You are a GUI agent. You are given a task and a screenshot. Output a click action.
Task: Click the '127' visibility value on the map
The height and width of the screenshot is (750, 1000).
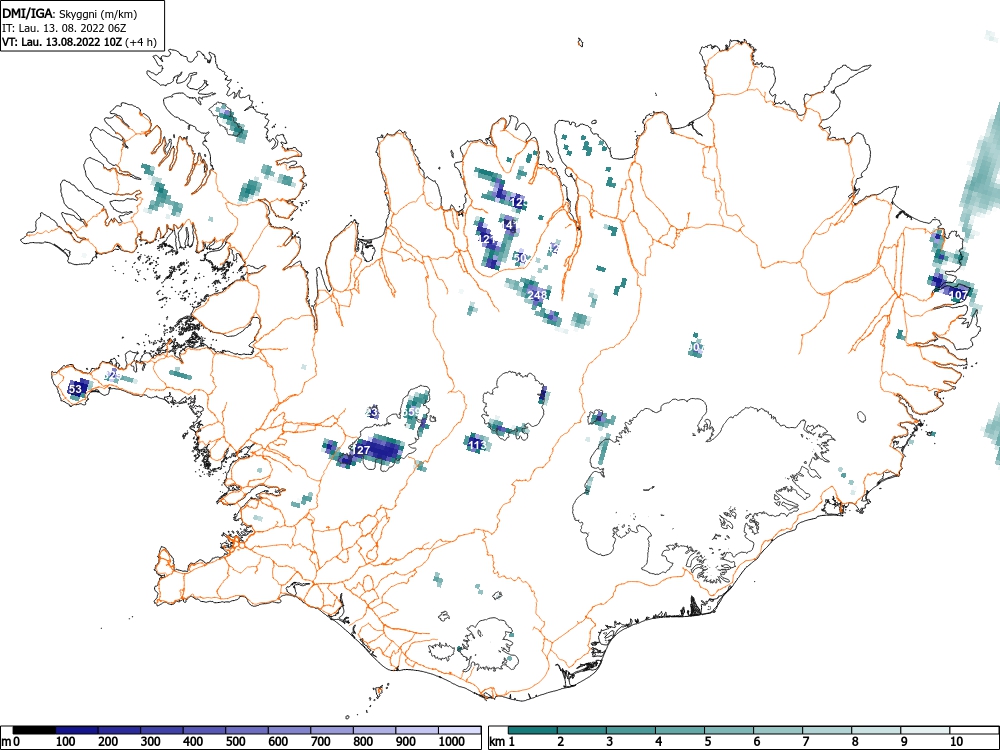coord(361,450)
